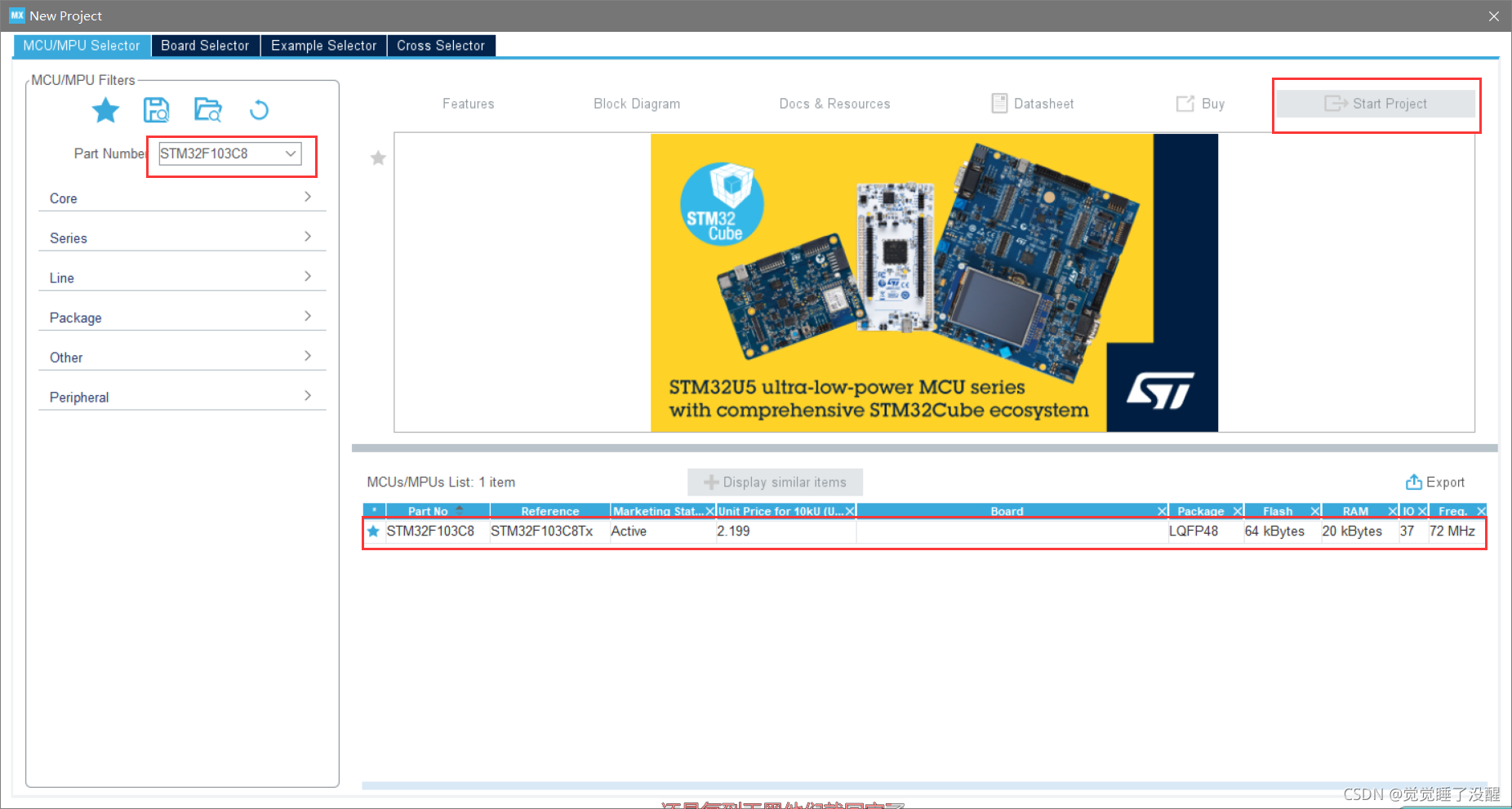
Task: Toggle favorite star on STM32F103C8 row
Action: pyautogui.click(x=374, y=531)
